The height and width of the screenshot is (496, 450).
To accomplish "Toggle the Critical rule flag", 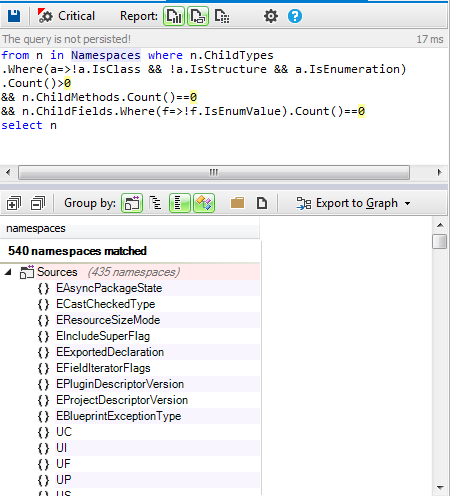I will tap(66, 16).
